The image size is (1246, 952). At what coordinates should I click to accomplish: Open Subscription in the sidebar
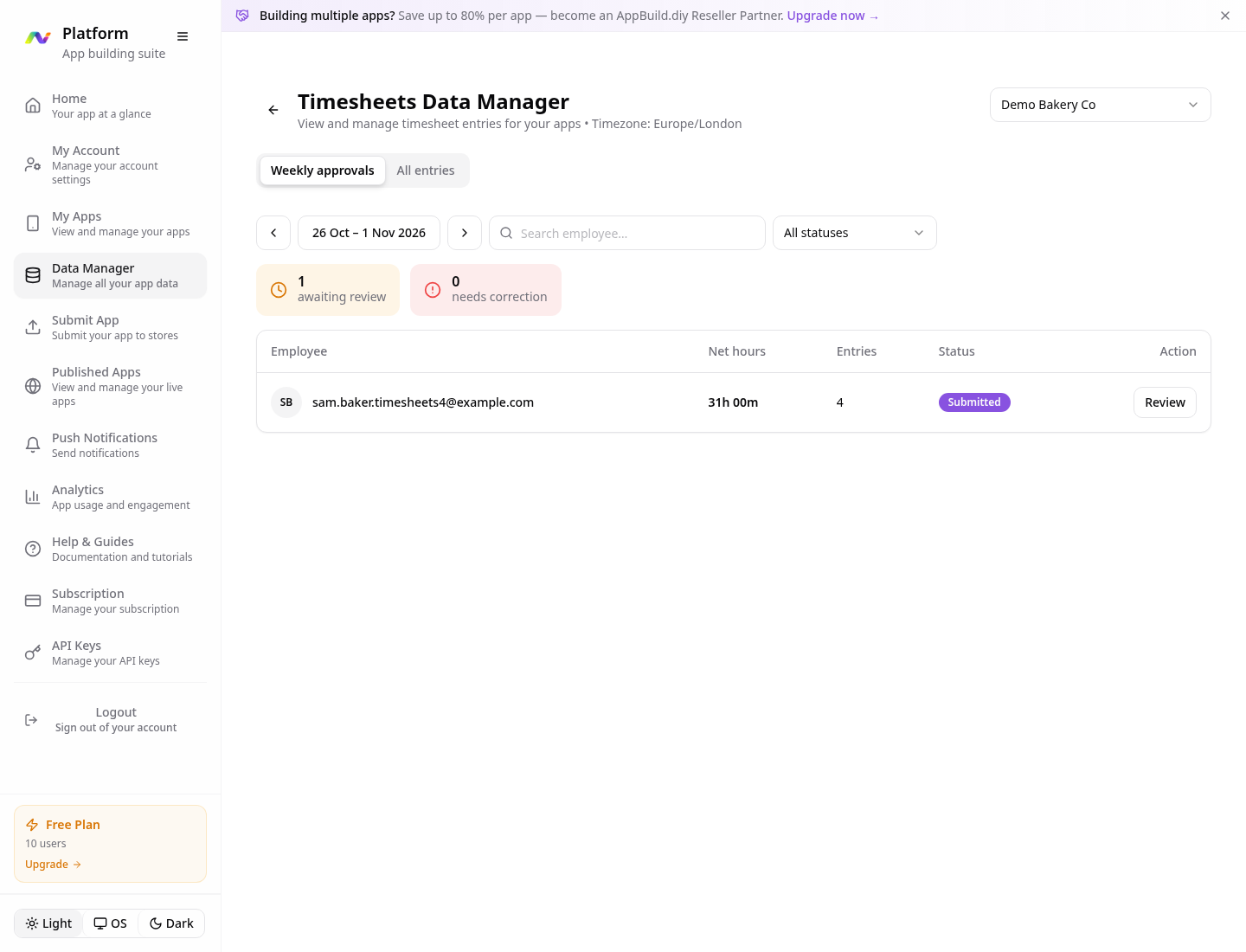tap(110, 601)
